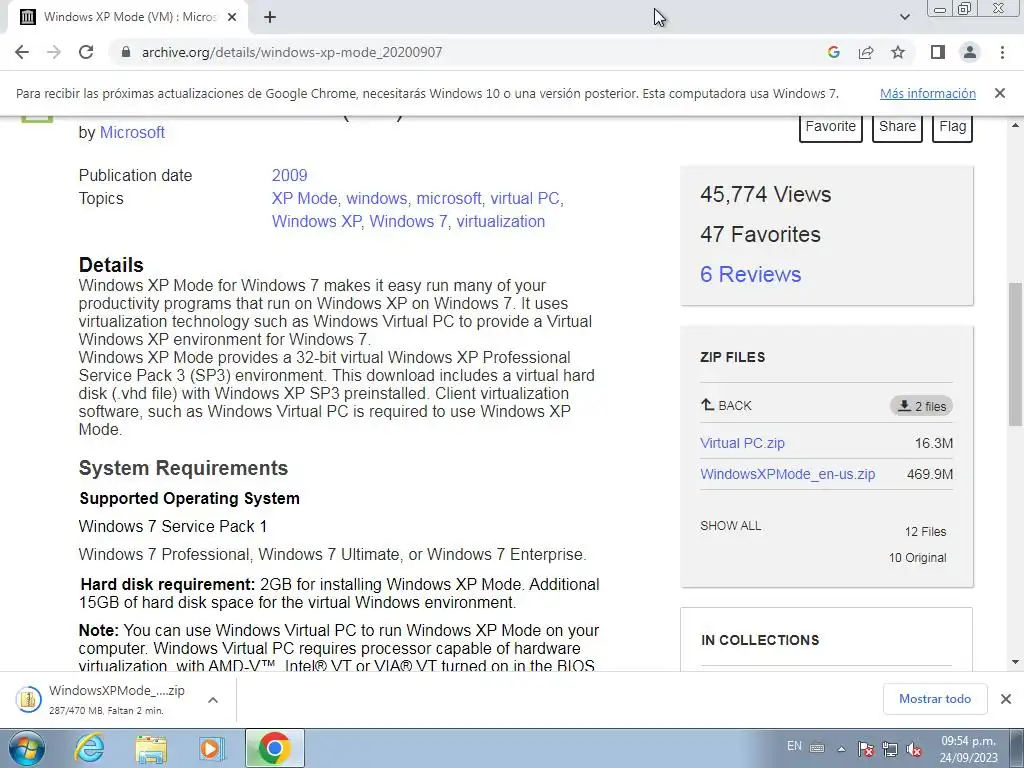Click the address bar URL
The height and width of the screenshot is (768, 1024).
[x=292, y=52]
